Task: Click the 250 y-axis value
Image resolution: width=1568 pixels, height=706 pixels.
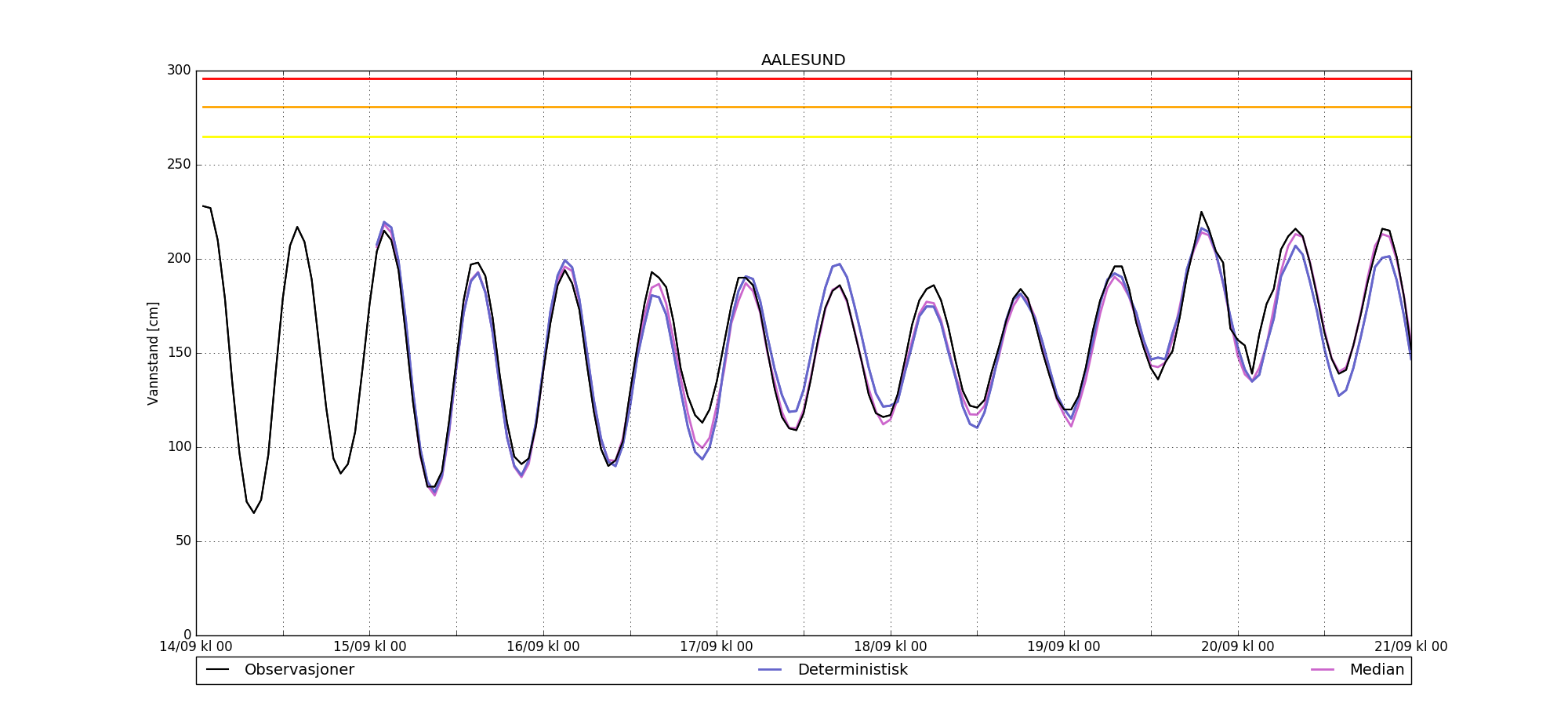Action: pyautogui.click(x=179, y=165)
